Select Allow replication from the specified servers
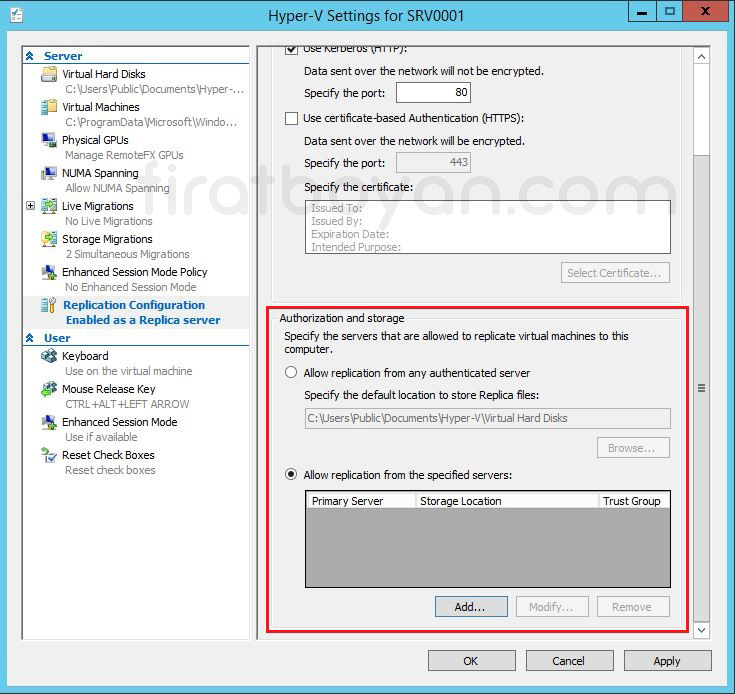The height and width of the screenshot is (694, 735). [291, 474]
